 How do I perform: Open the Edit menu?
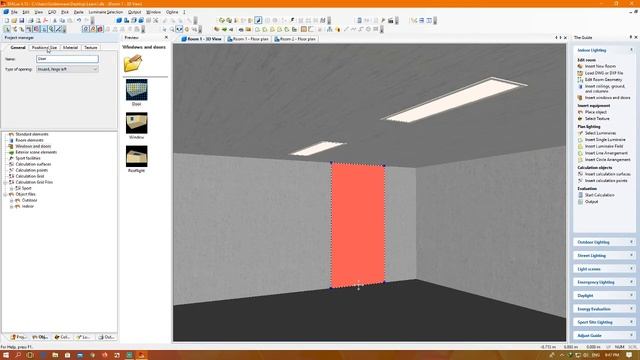[26, 12]
